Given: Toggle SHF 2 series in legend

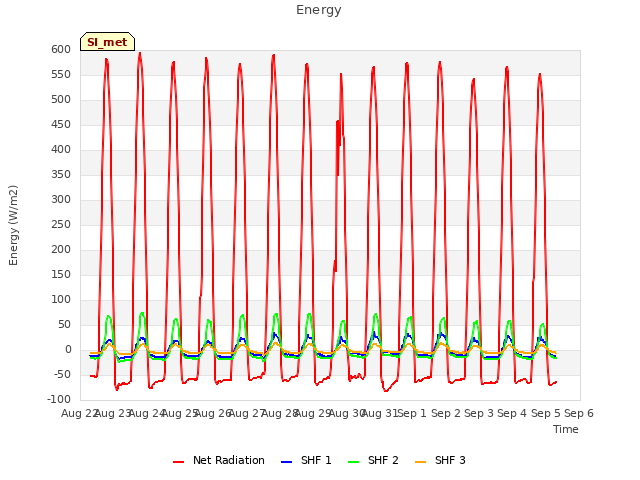Looking at the screenshot, I should [x=373, y=460].
